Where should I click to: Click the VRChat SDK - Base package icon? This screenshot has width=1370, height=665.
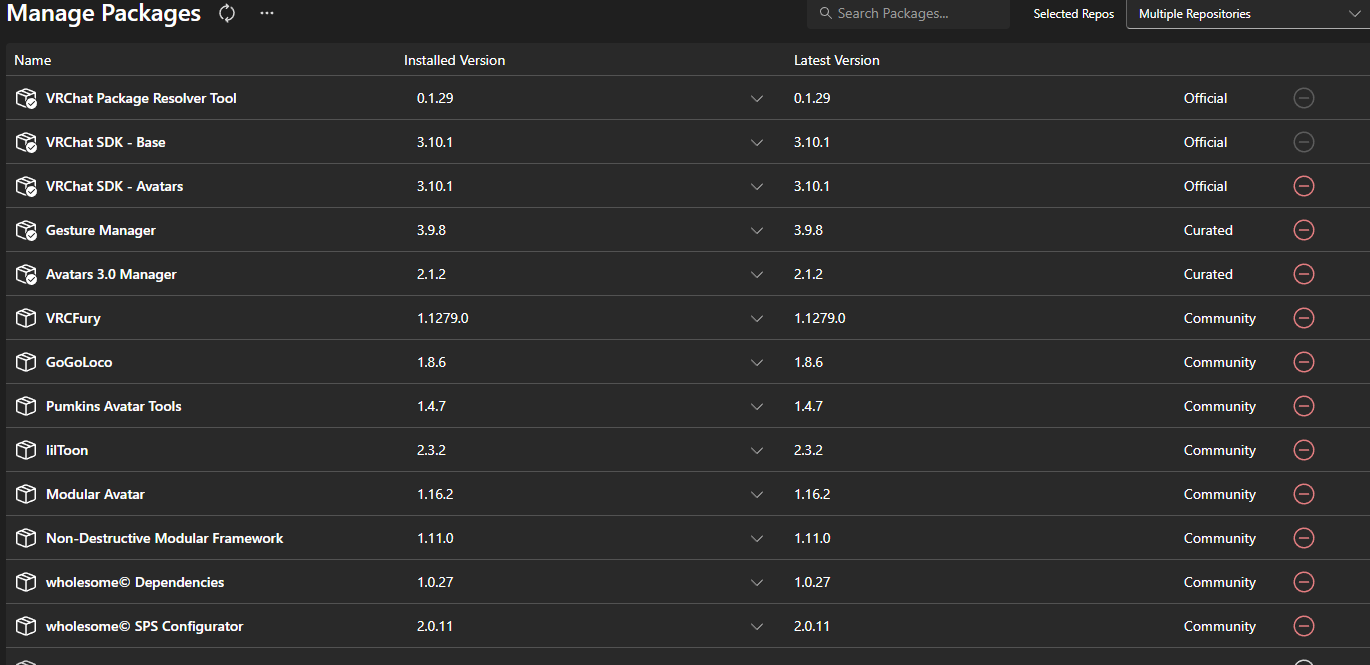point(26,142)
